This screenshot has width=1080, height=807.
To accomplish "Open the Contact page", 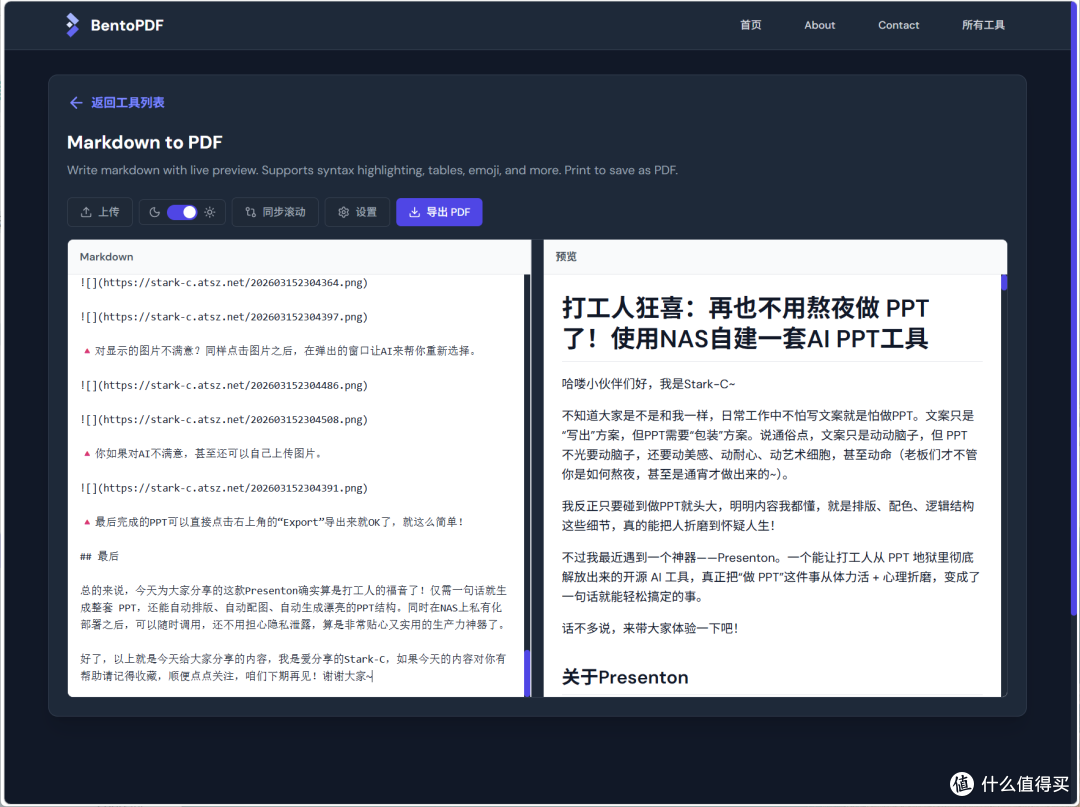I will [898, 25].
